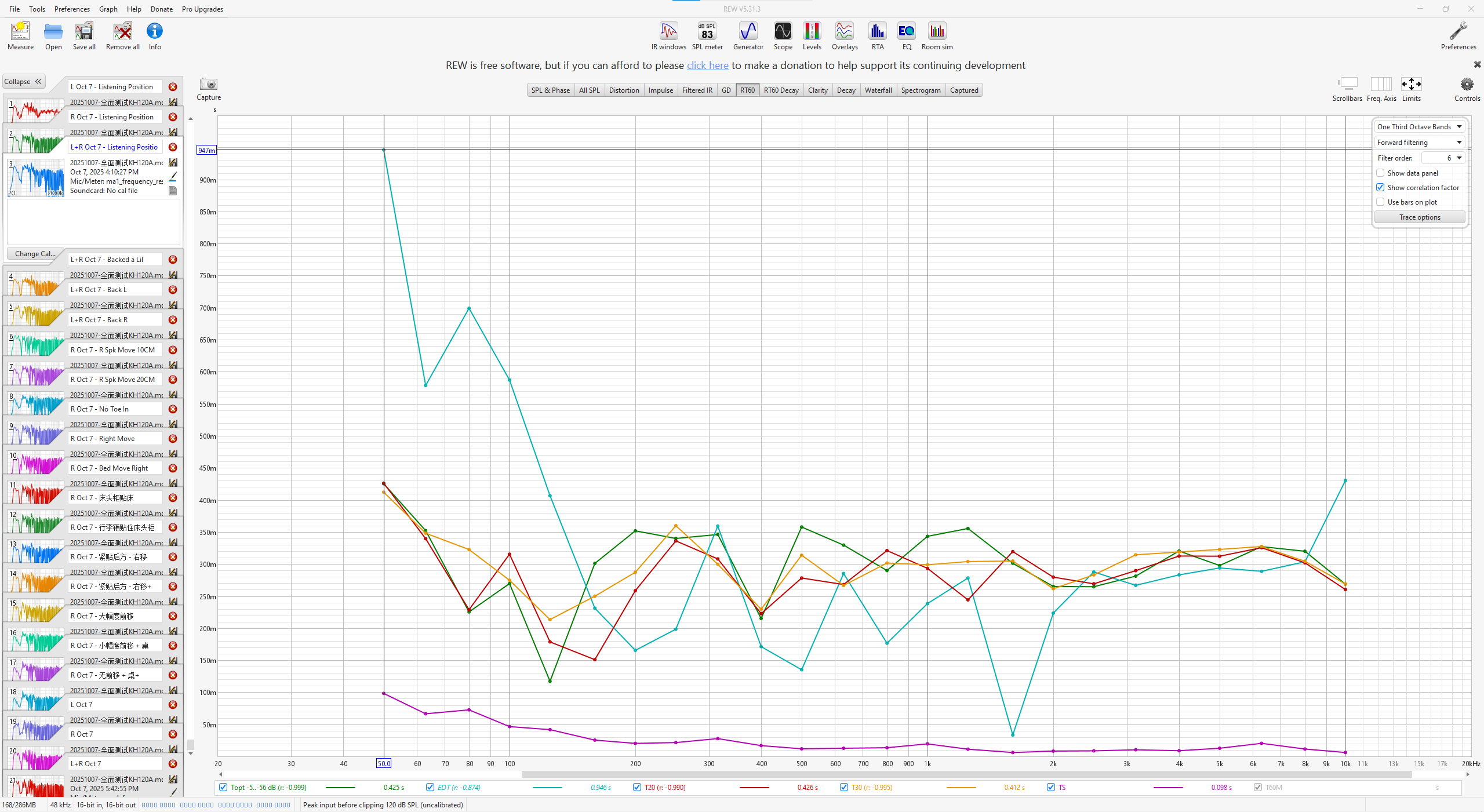This screenshot has height=812, width=1484.
Task: Open the Forward filtering dropdown
Action: coord(1418,142)
